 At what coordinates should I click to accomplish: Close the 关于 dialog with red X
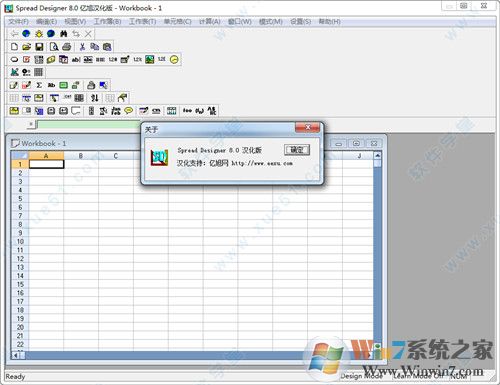(x=307, y=127)
